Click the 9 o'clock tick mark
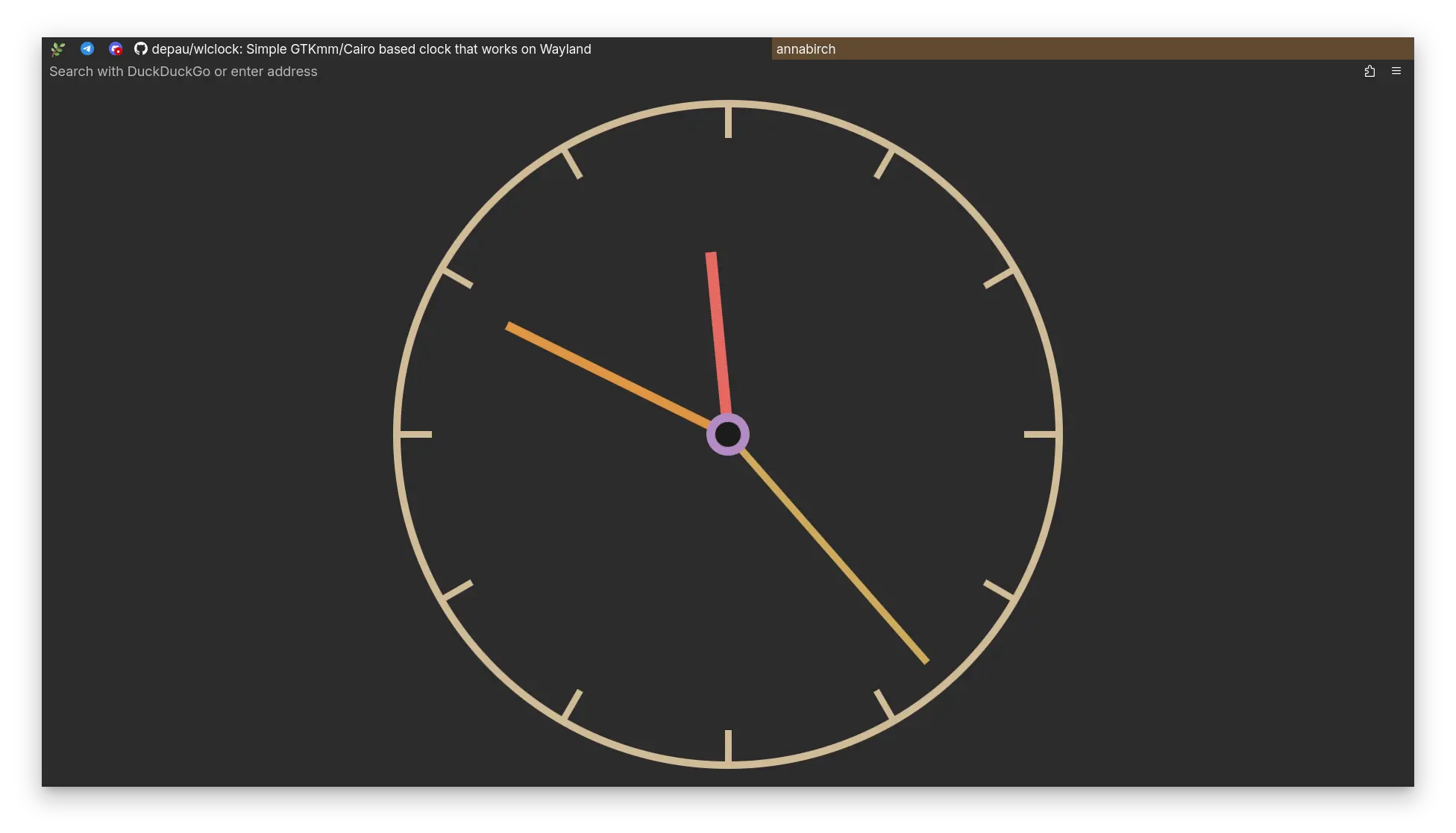Viewport: 1456px width, 833px height. click(416, 434)
